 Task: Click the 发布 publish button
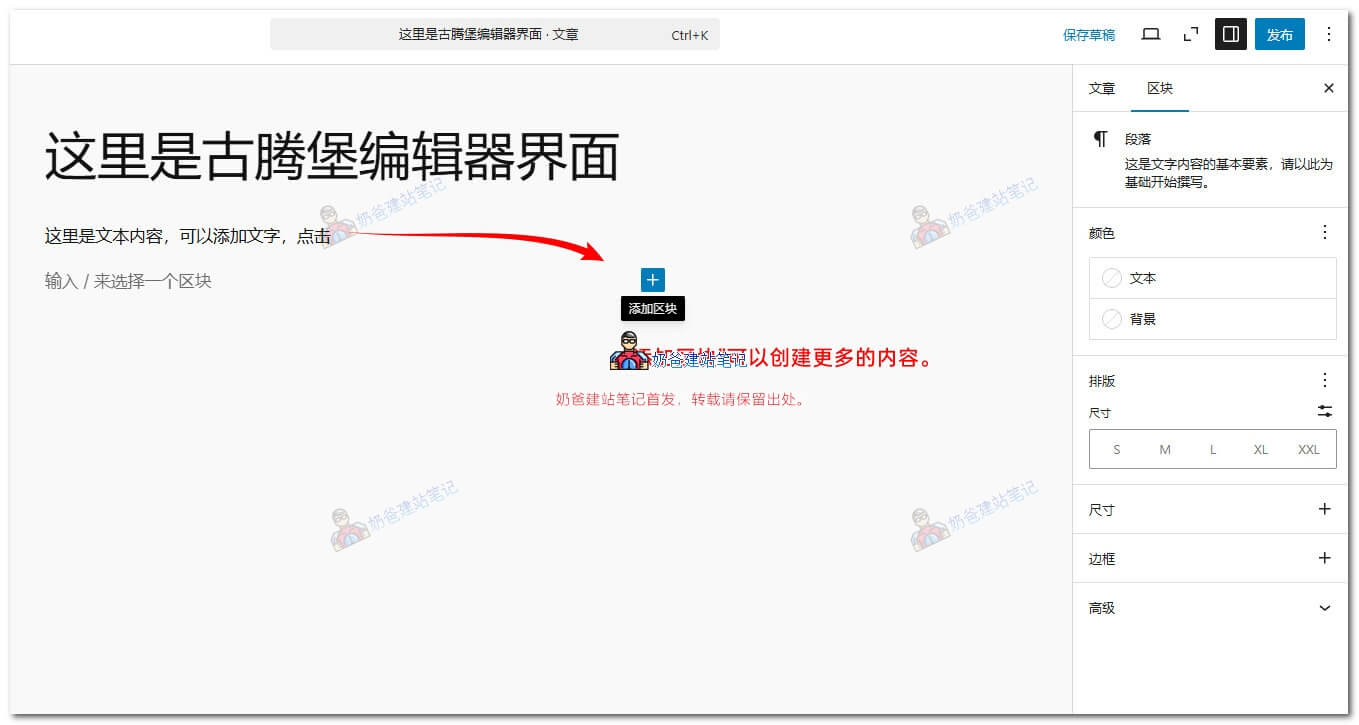tap(1279, 34)
